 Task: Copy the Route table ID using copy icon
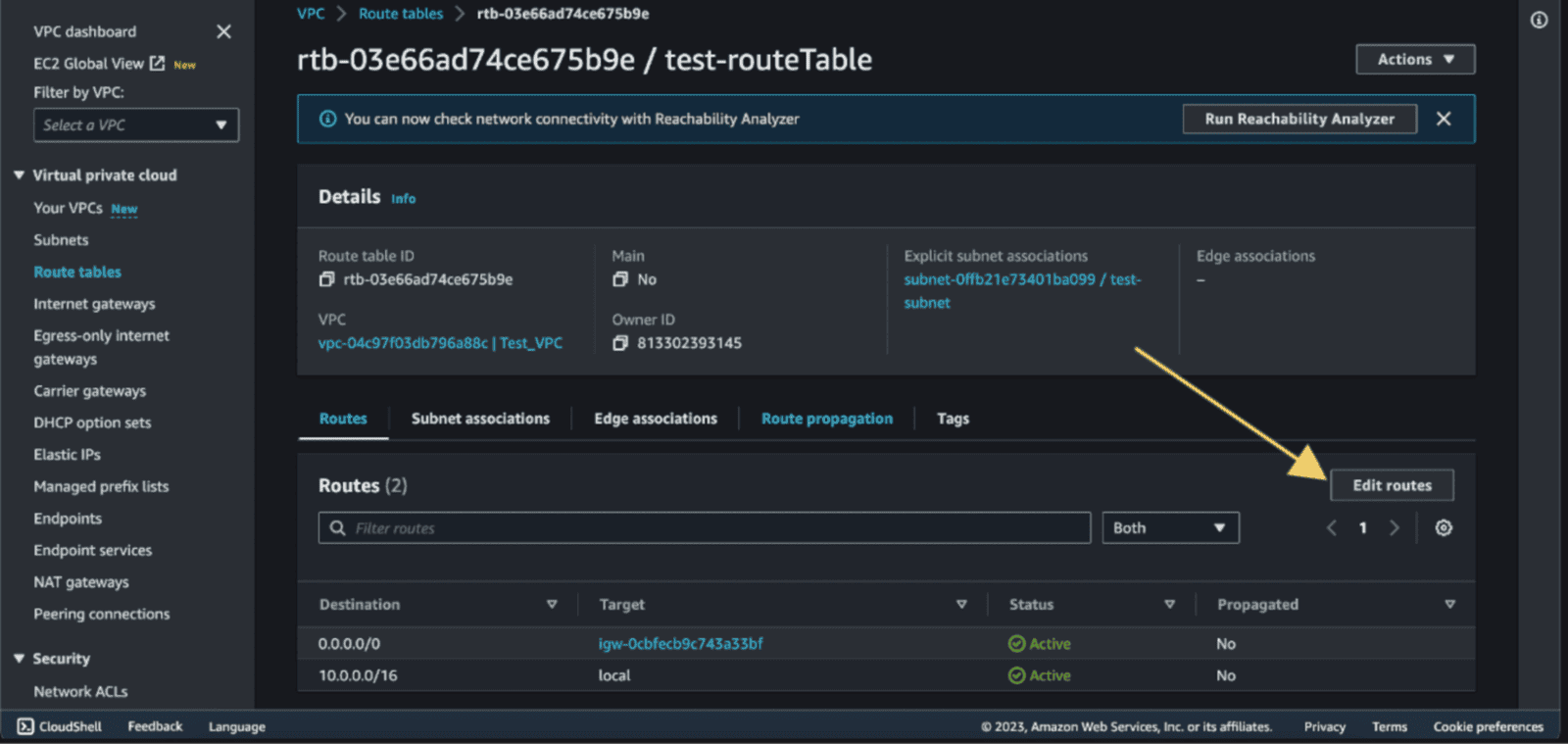326,279
